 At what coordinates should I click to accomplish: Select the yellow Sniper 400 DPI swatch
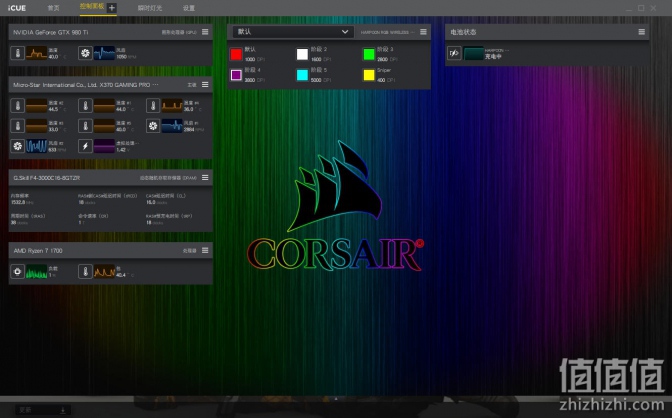click(x=369, y=75)
